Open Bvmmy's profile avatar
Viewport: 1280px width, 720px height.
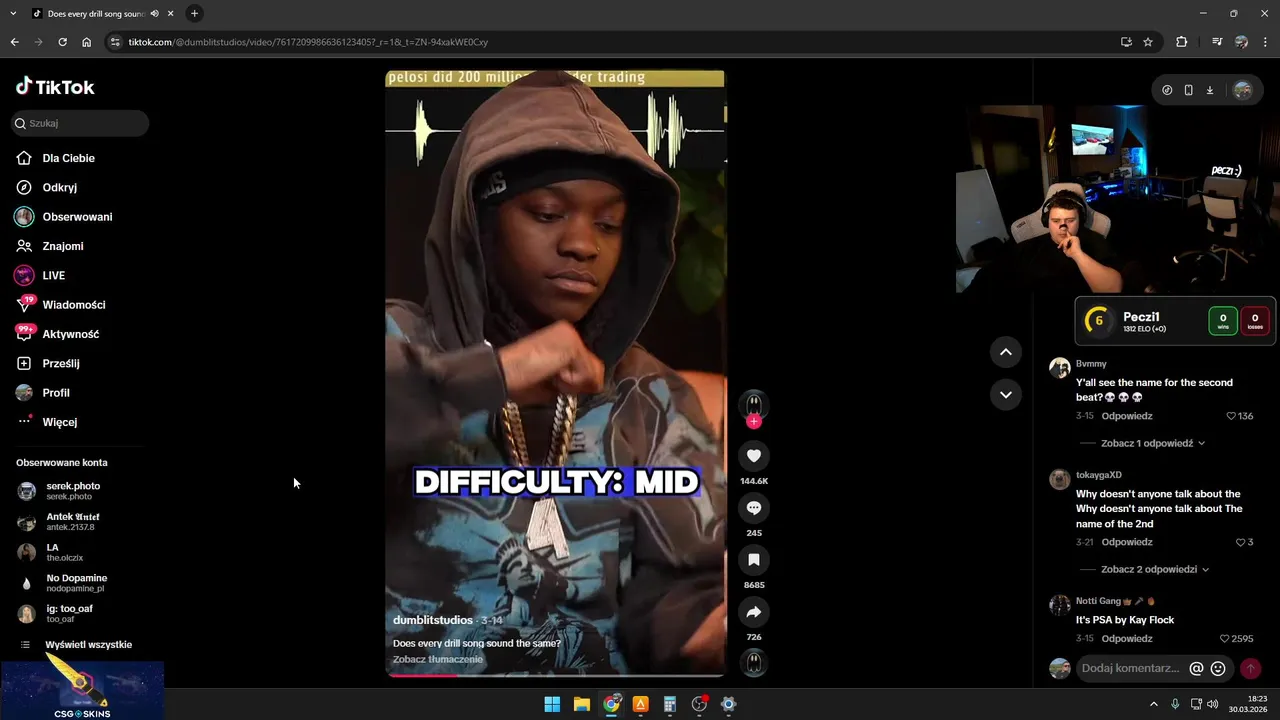click(x=1059, y=367)
